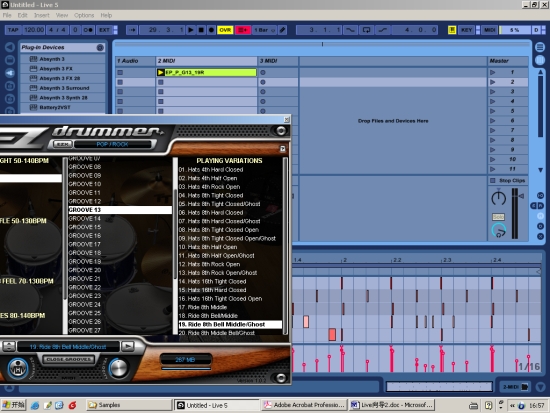The height and width of the screenshot is (413, 550).
Task: Click the EZX button in EZdrummer
Action: tap(62, 144)
